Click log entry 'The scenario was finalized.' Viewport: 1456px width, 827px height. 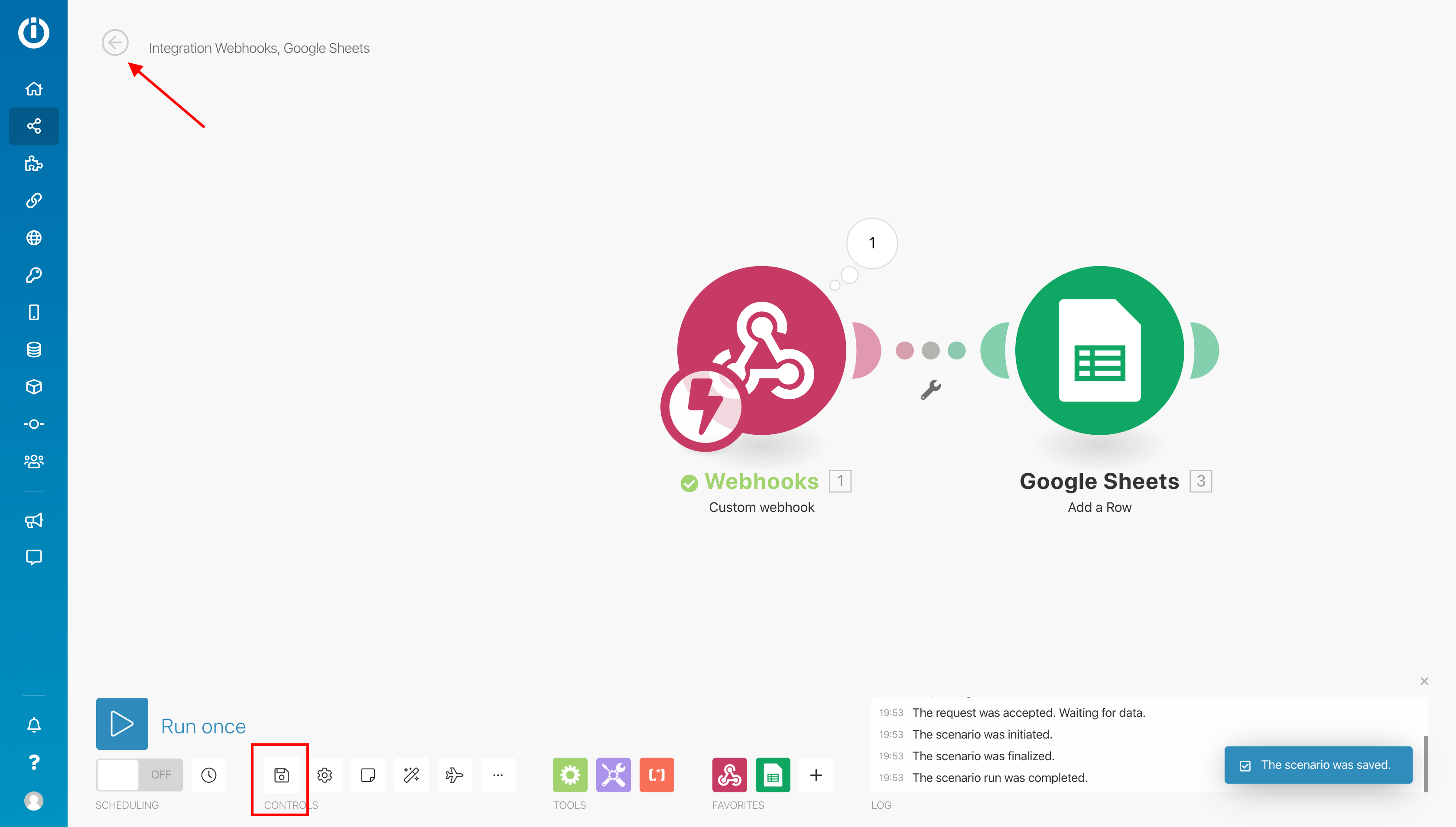pyautogui.click(x=983, y=756)
